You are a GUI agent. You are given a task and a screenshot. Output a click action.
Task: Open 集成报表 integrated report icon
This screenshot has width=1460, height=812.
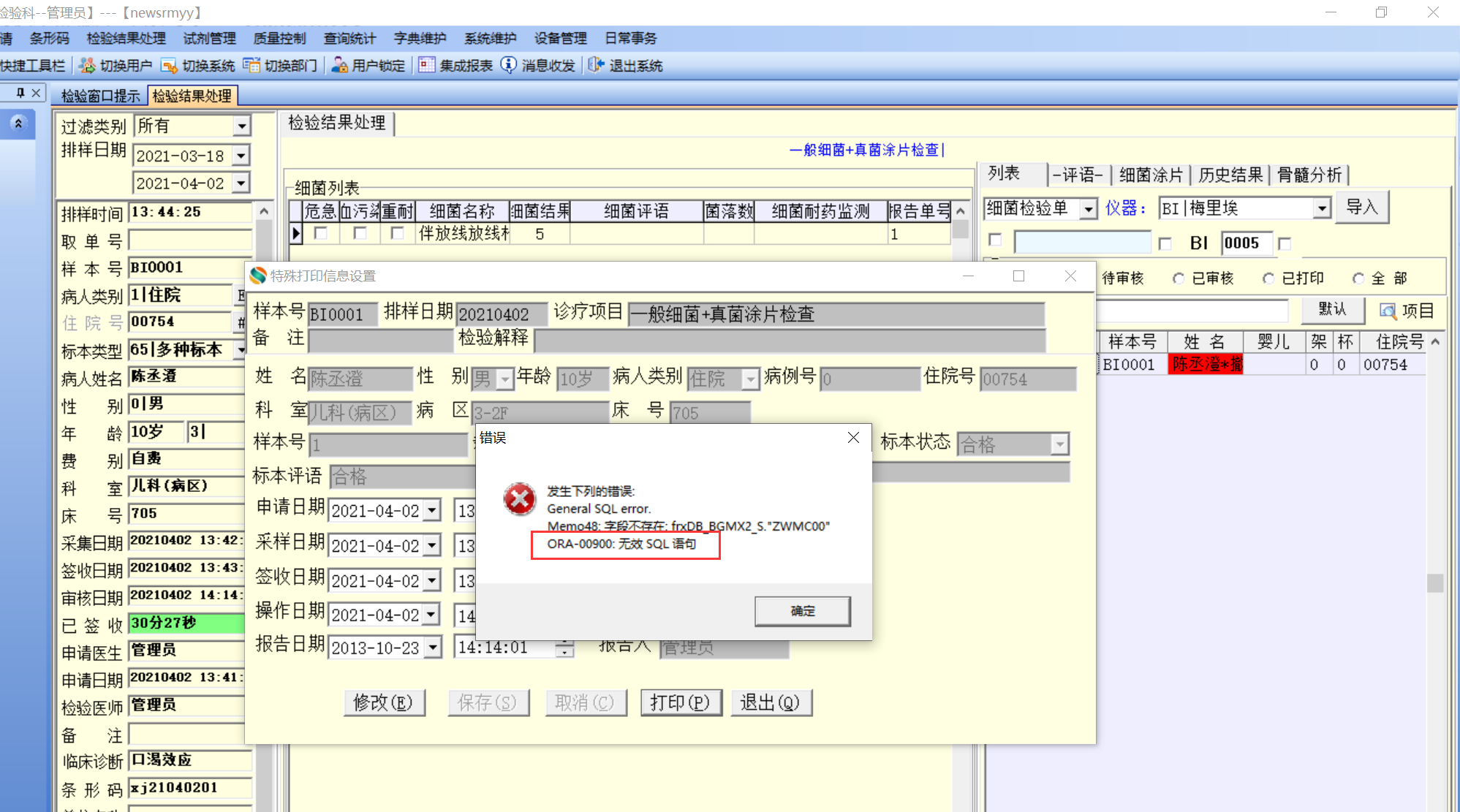coord(427,66)
